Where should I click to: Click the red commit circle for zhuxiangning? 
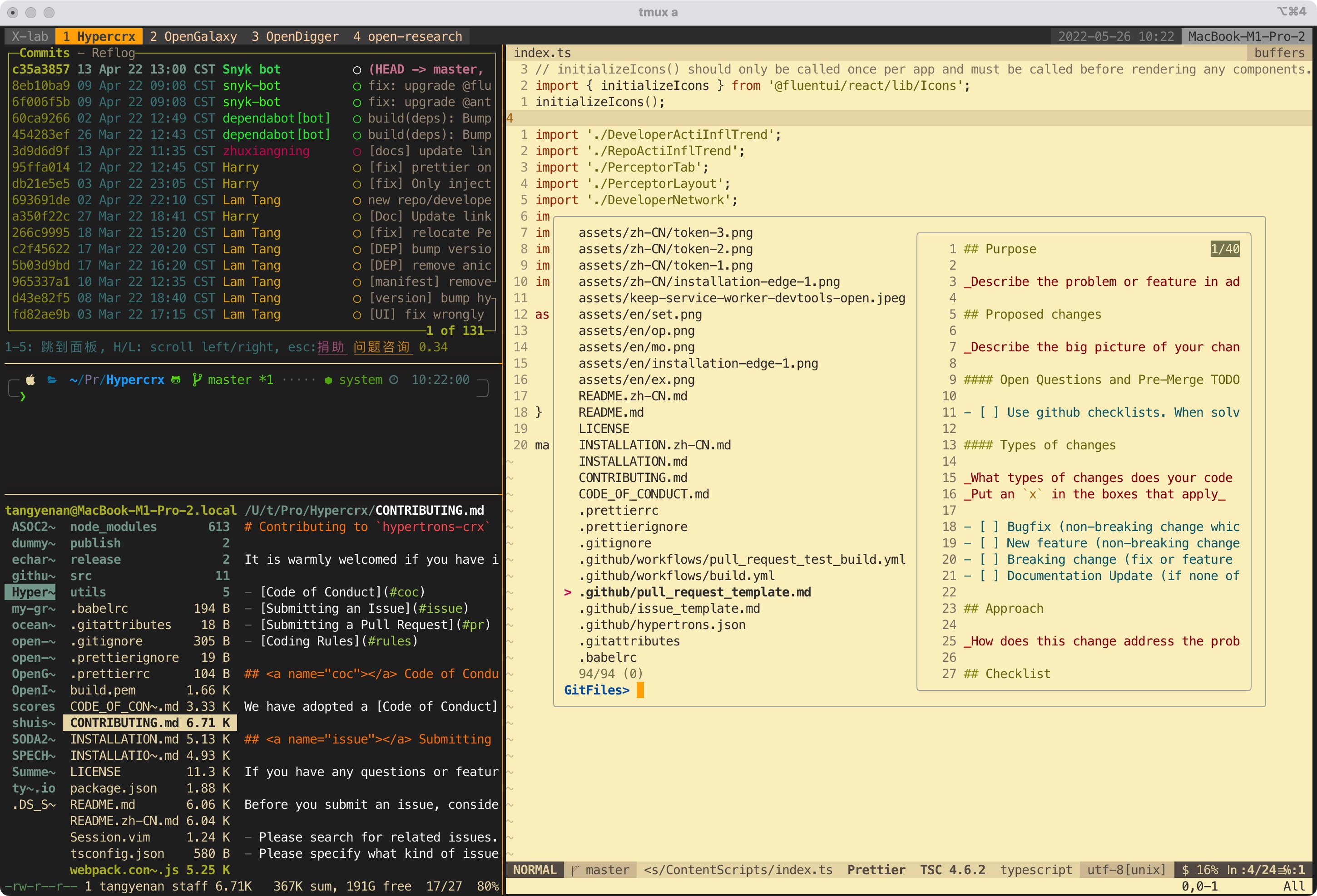pos(357,151)
